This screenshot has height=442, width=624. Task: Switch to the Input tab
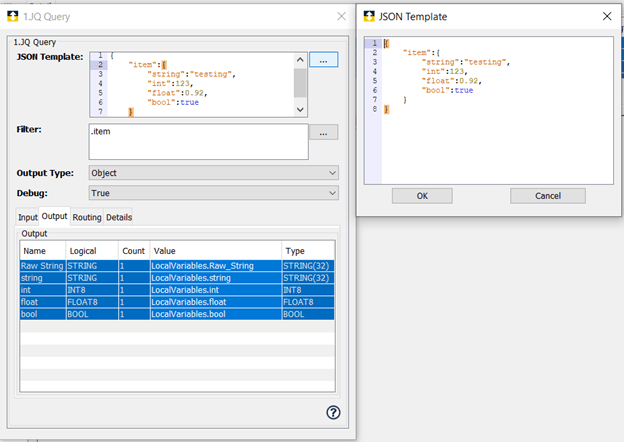click(x=27, y=217)
